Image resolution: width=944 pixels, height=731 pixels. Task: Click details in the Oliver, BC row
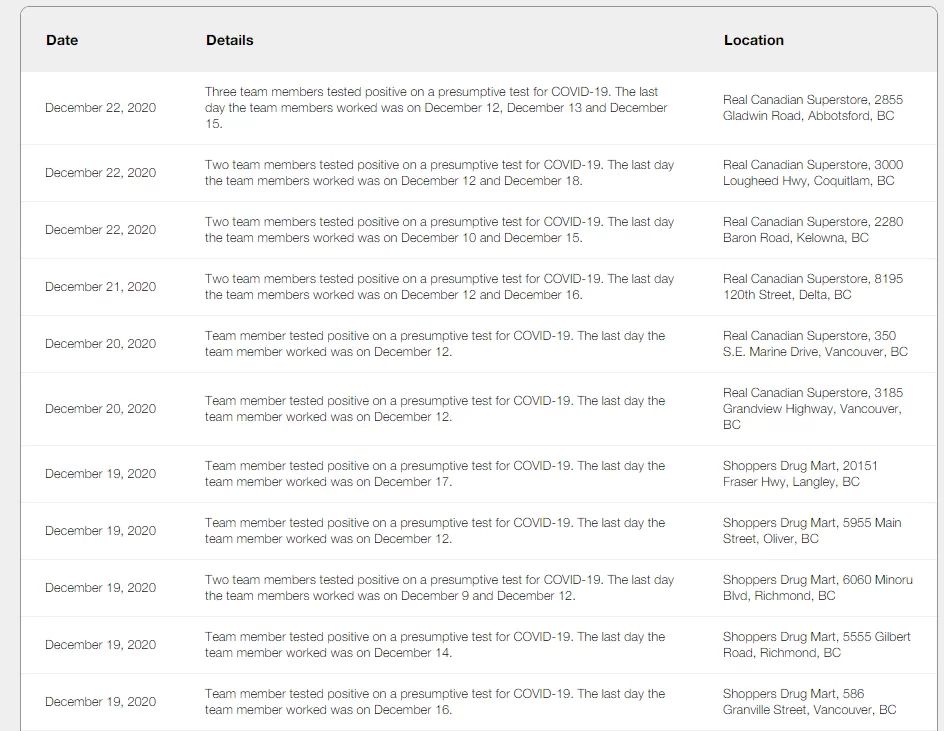(x=435, y=530)
